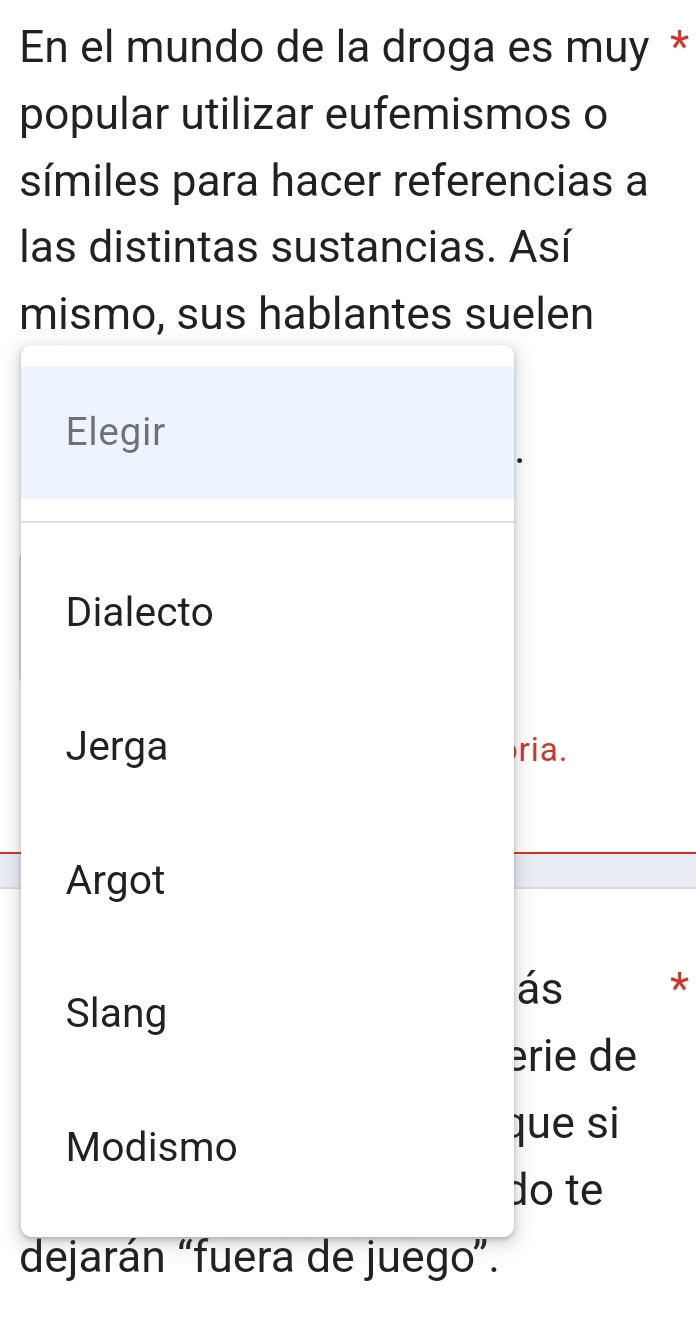Click the gray gap between question cards
Viewport: 696px width, 1322px height.
tap(606, 870)
